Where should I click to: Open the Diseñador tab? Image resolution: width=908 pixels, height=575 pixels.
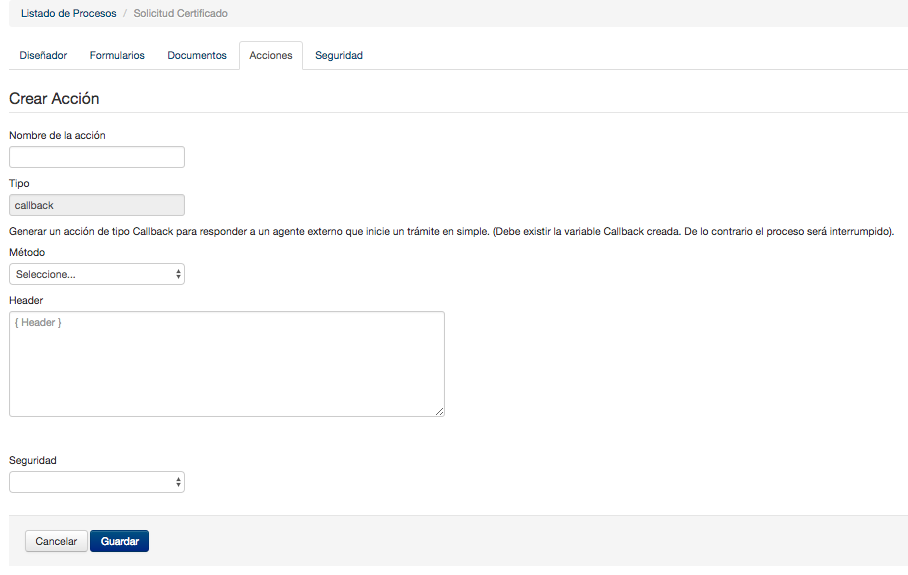click(43, 56)
